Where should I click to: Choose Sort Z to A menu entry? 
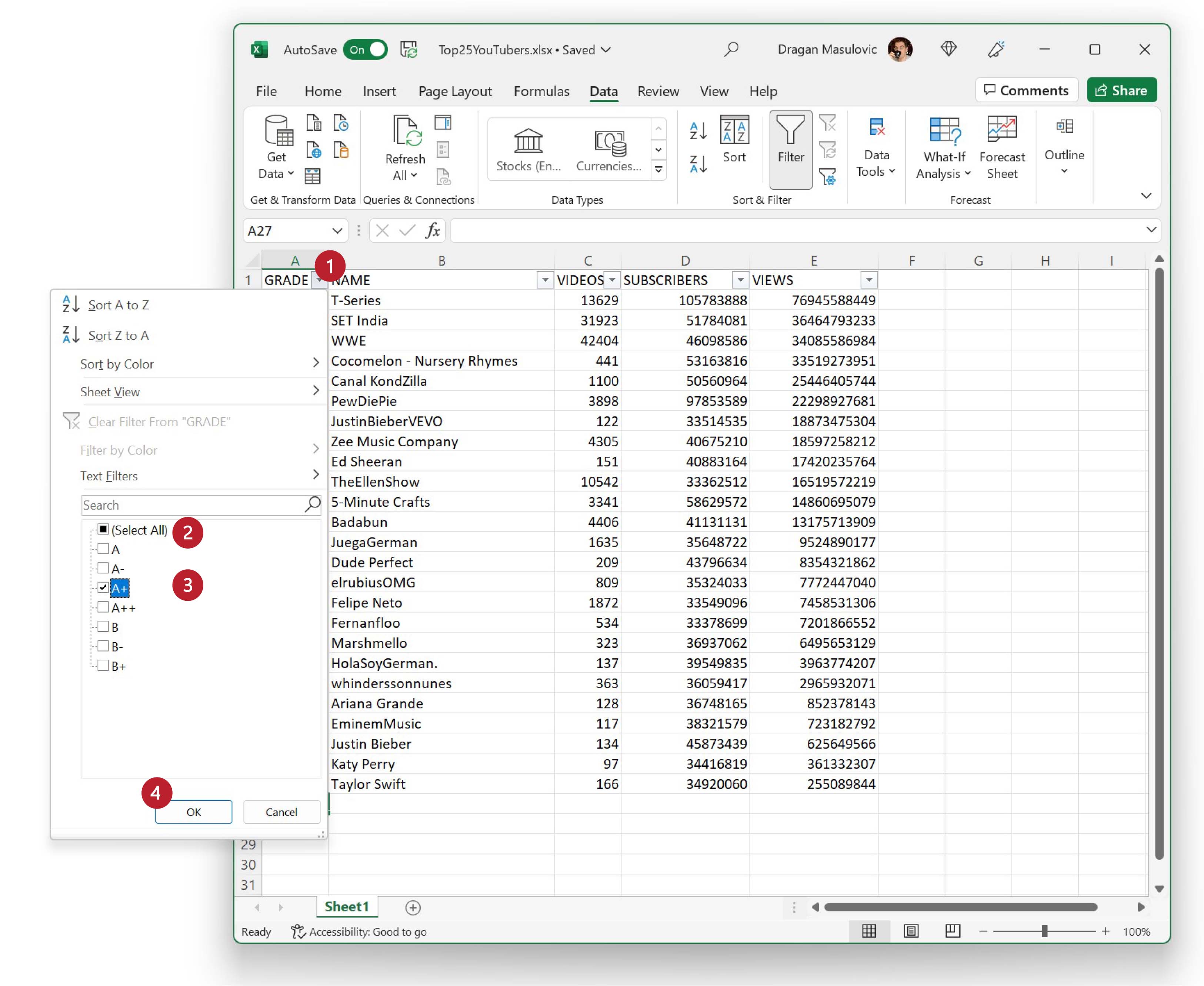[118, 336]
